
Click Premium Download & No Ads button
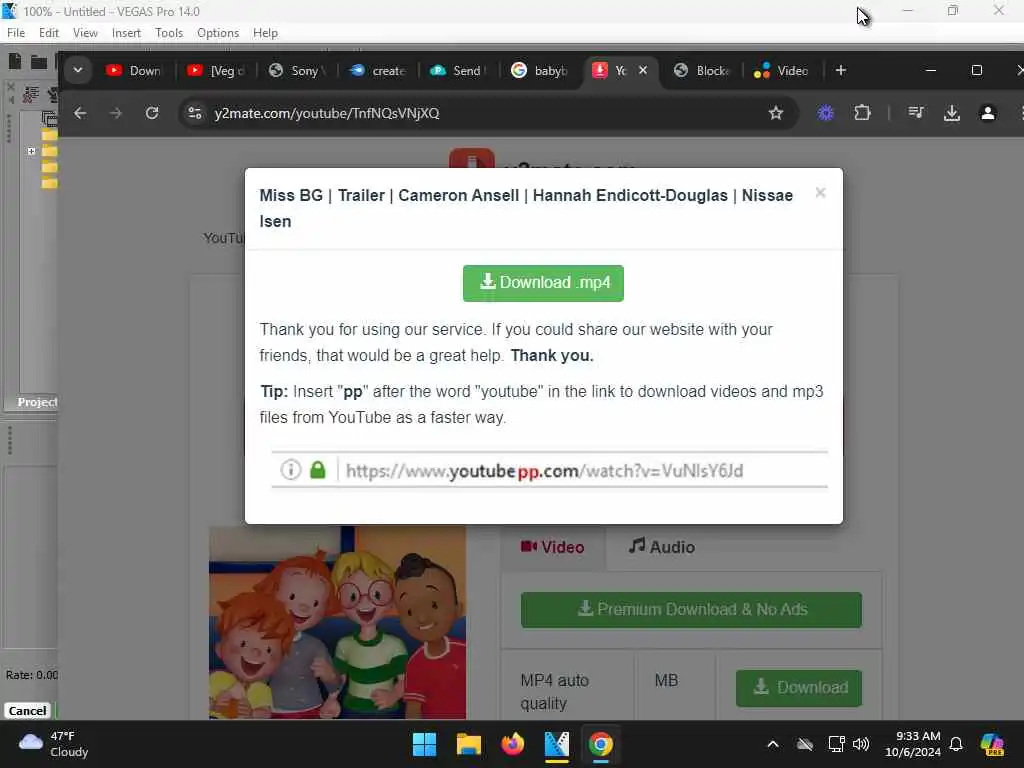(691, 610)
